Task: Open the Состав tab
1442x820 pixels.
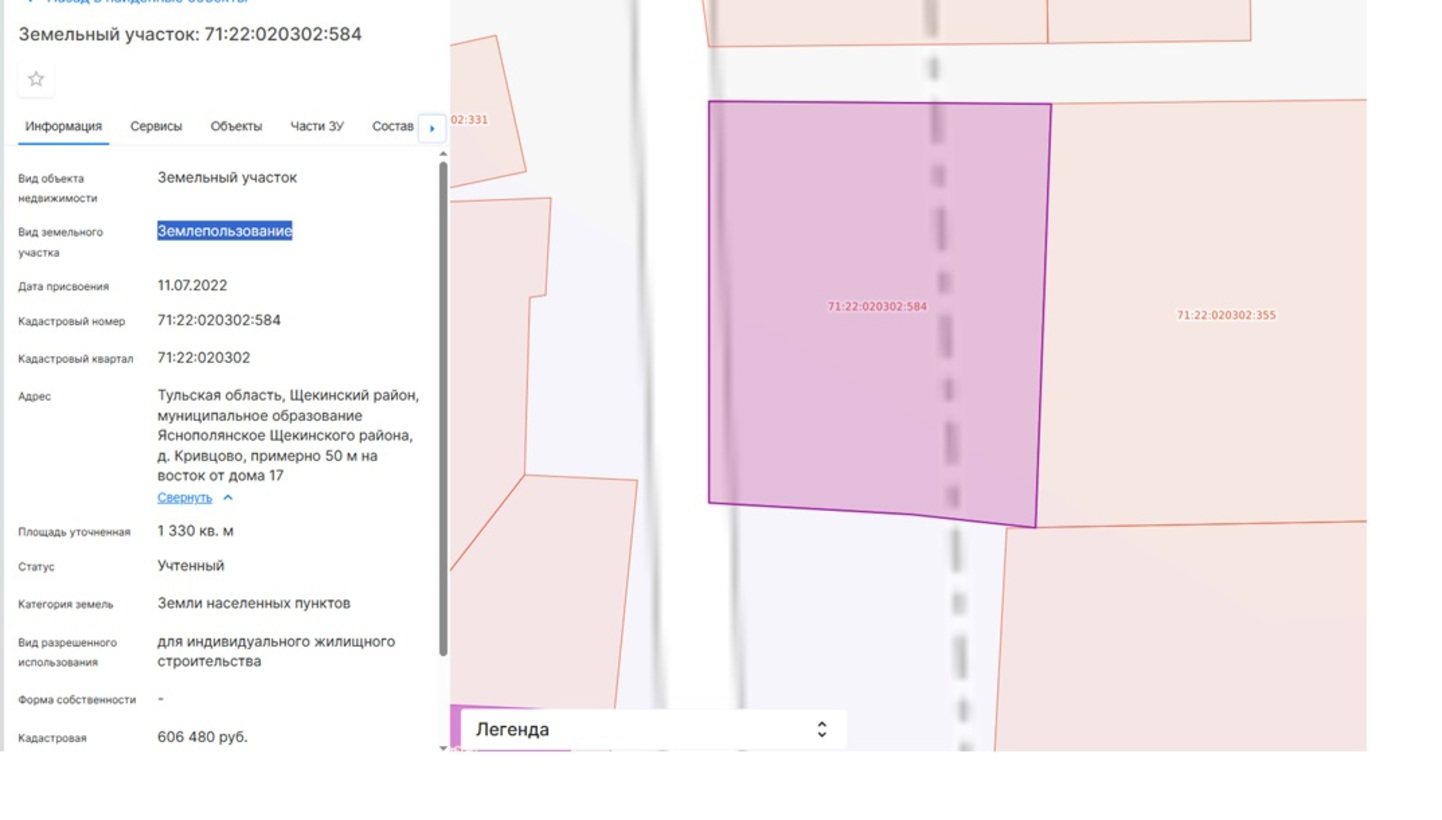Action: click(393, 127)
